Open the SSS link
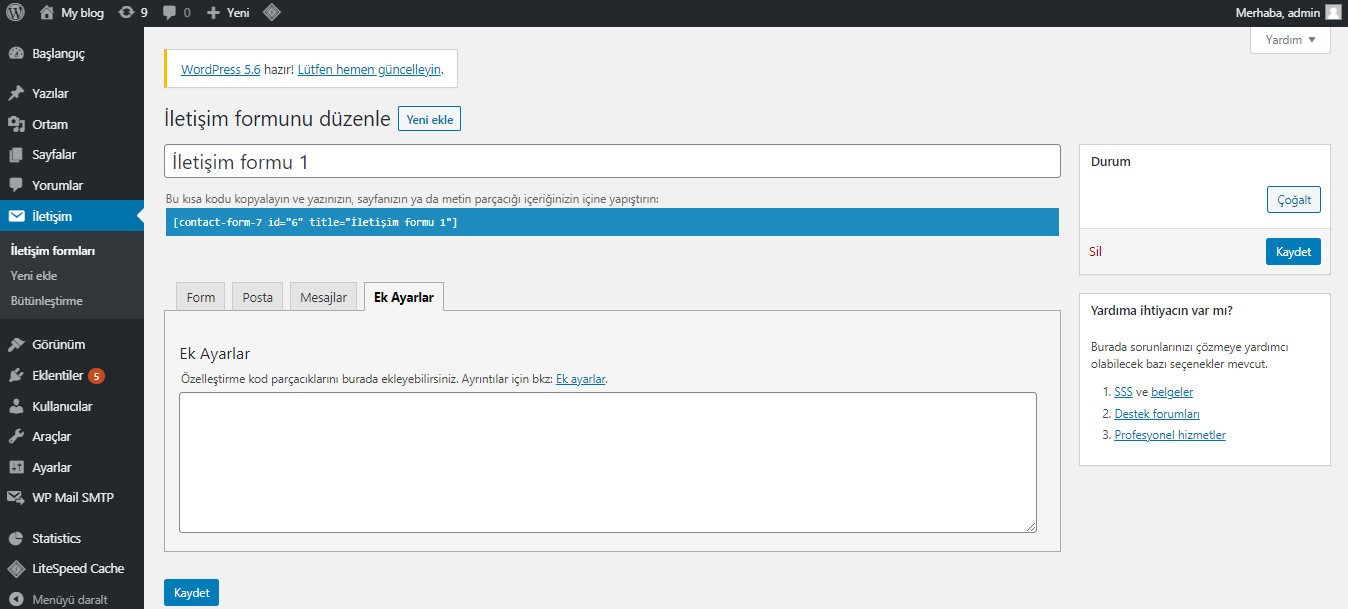The image size is (1348, 609). click(x=1124, y=392)
